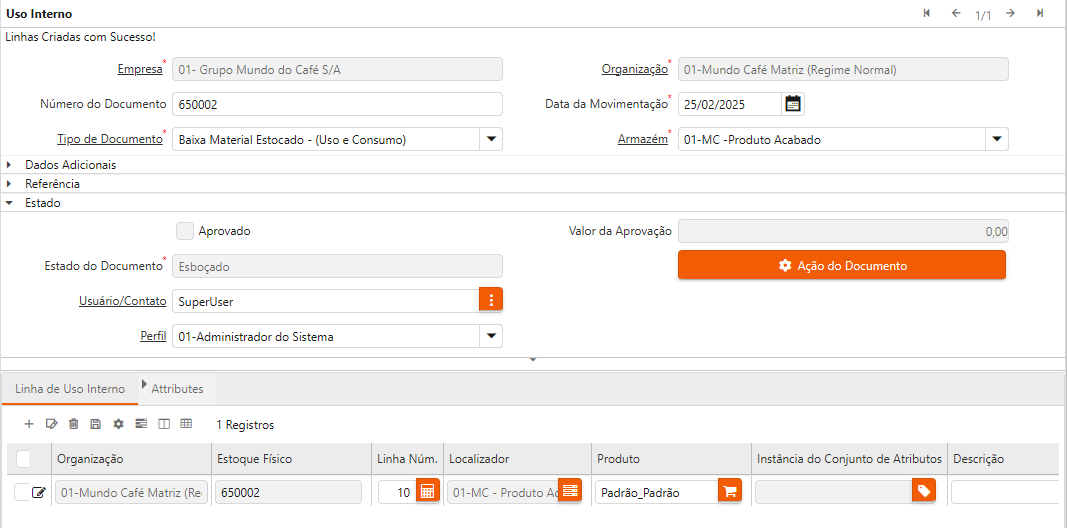Viewport: 1068px width, 528px height.
Task: Click the tag icon for attribute set instance
Action: click(924, 491)
